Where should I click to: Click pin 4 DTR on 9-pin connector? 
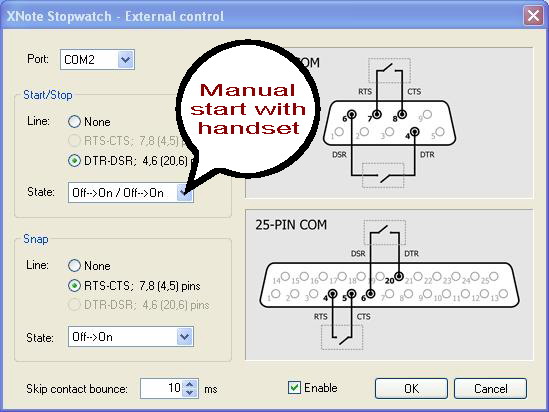415,132
